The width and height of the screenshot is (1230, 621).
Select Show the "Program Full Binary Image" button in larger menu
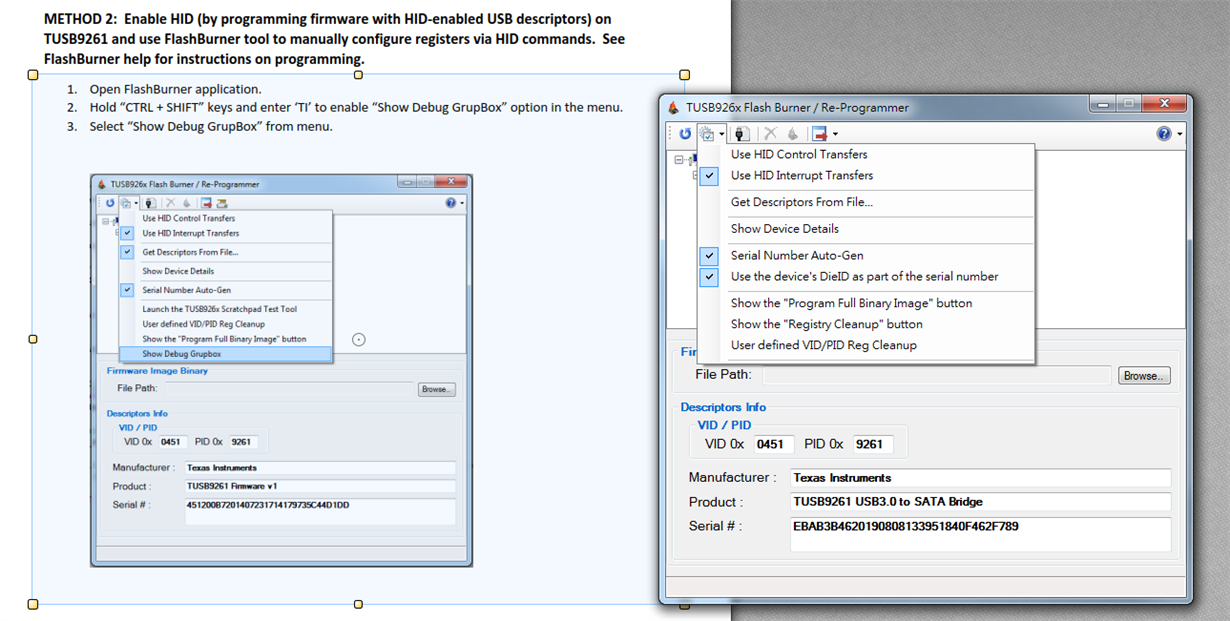(851, 303)
